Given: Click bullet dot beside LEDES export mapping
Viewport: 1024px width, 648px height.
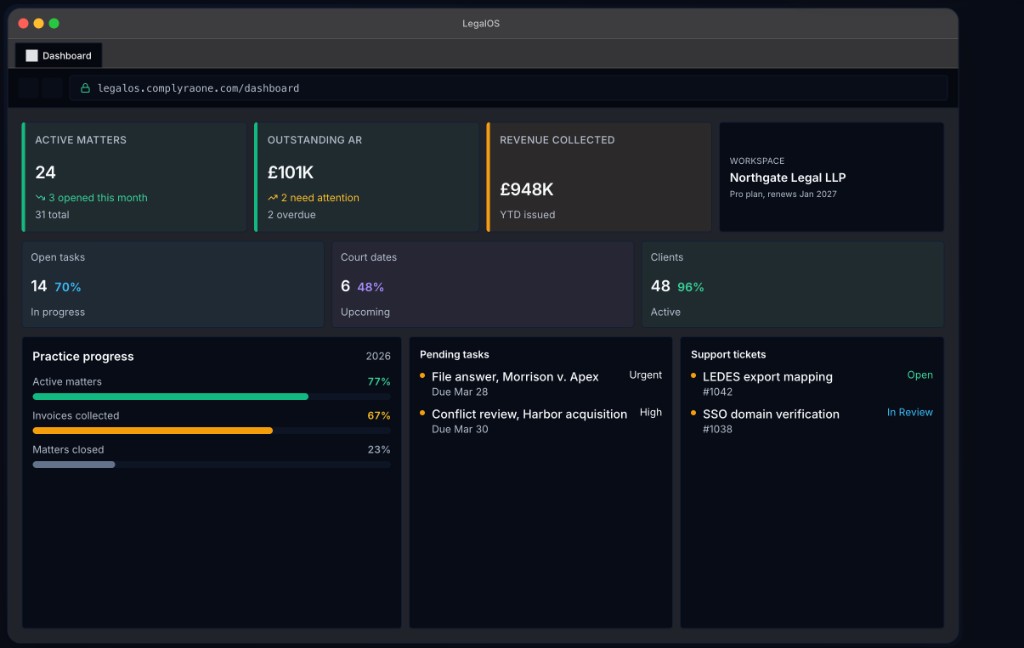Looking at the screenshot, I should click(x=694, y=376).
